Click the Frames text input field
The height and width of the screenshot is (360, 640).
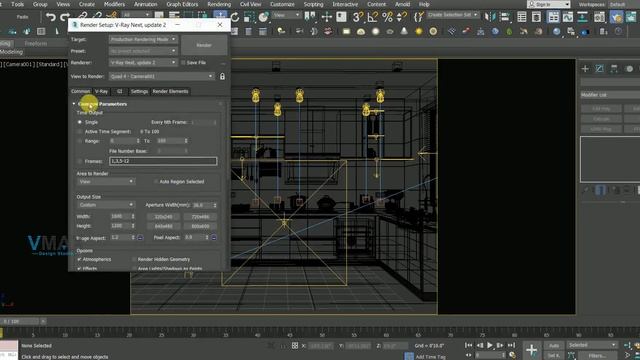[163, 161]
